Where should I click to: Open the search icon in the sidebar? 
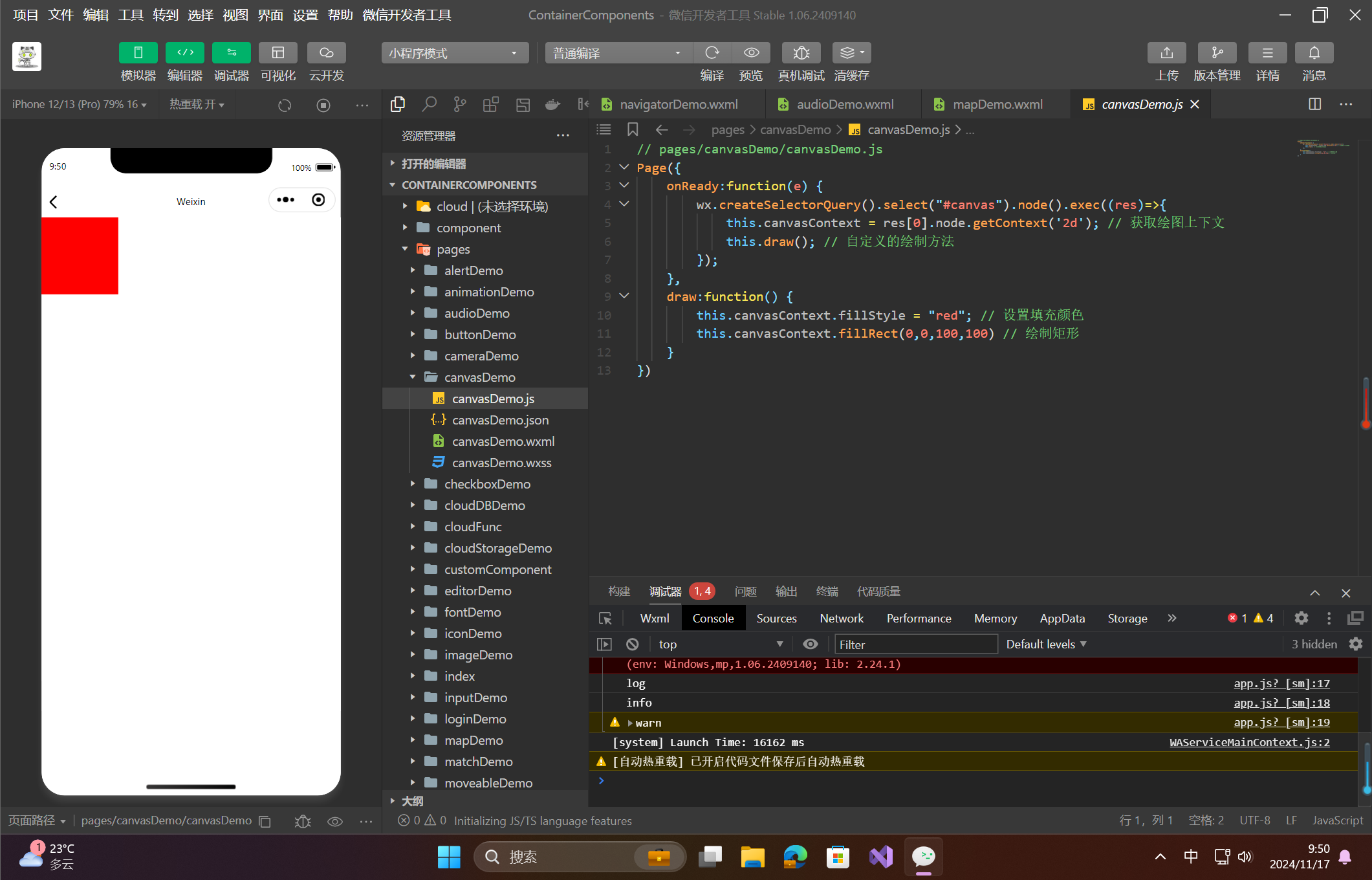click(429, 104)
